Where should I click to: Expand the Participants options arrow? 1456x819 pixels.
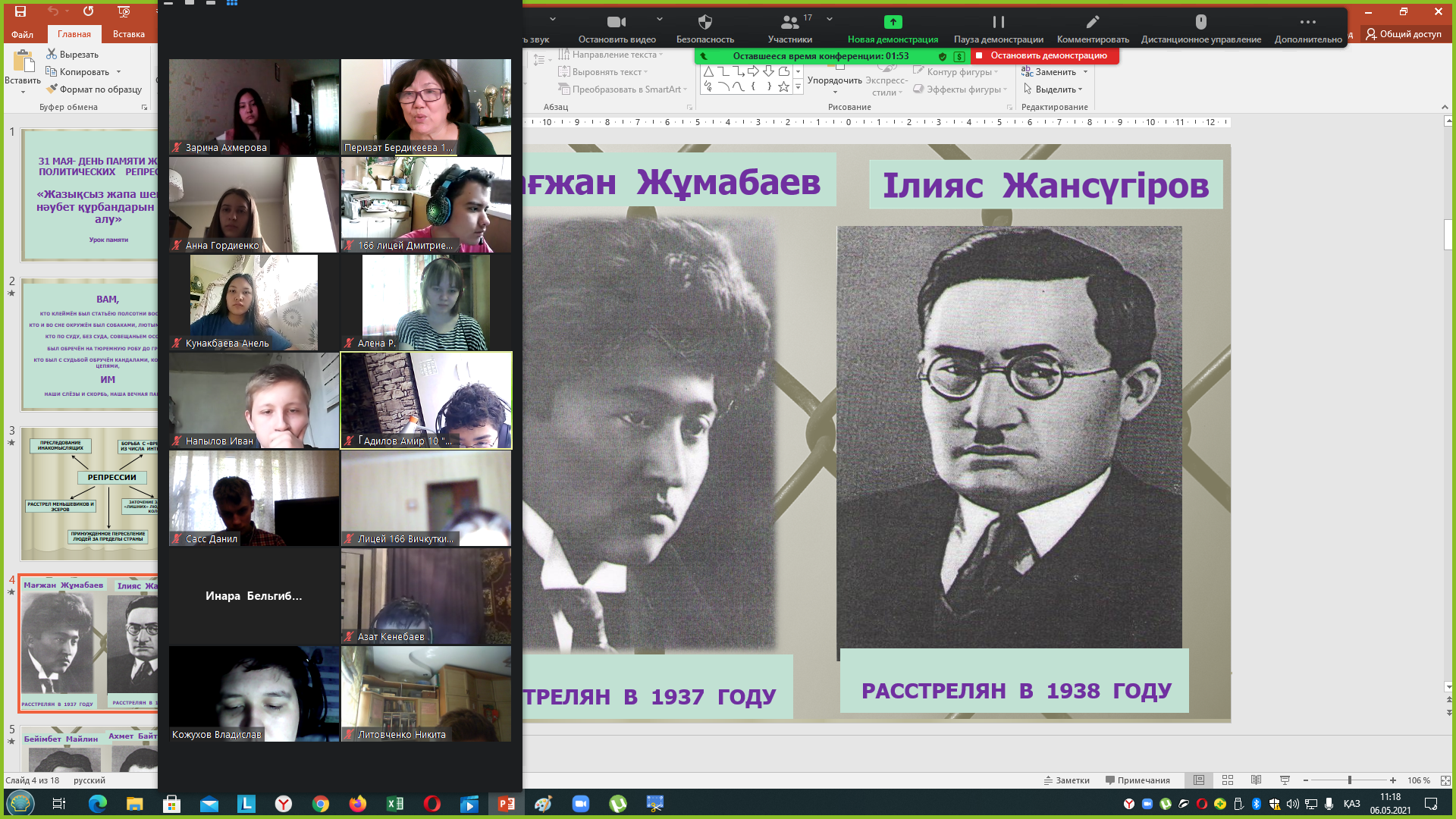tap(830, 19)
